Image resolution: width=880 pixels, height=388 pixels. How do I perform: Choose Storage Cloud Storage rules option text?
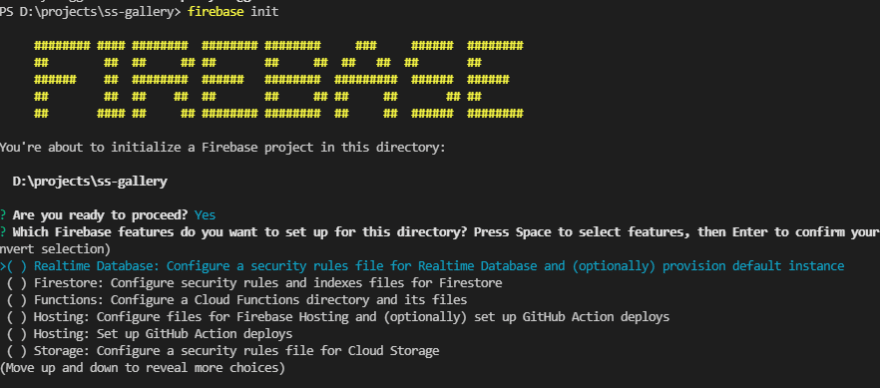236,352
